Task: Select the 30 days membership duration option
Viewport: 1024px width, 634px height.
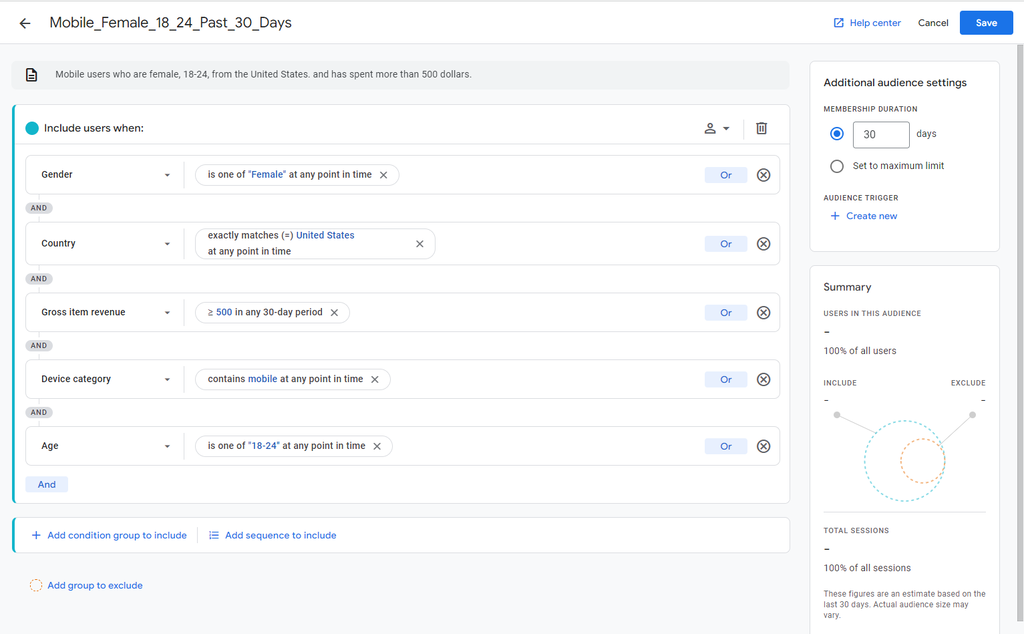Action: point(836,133)
